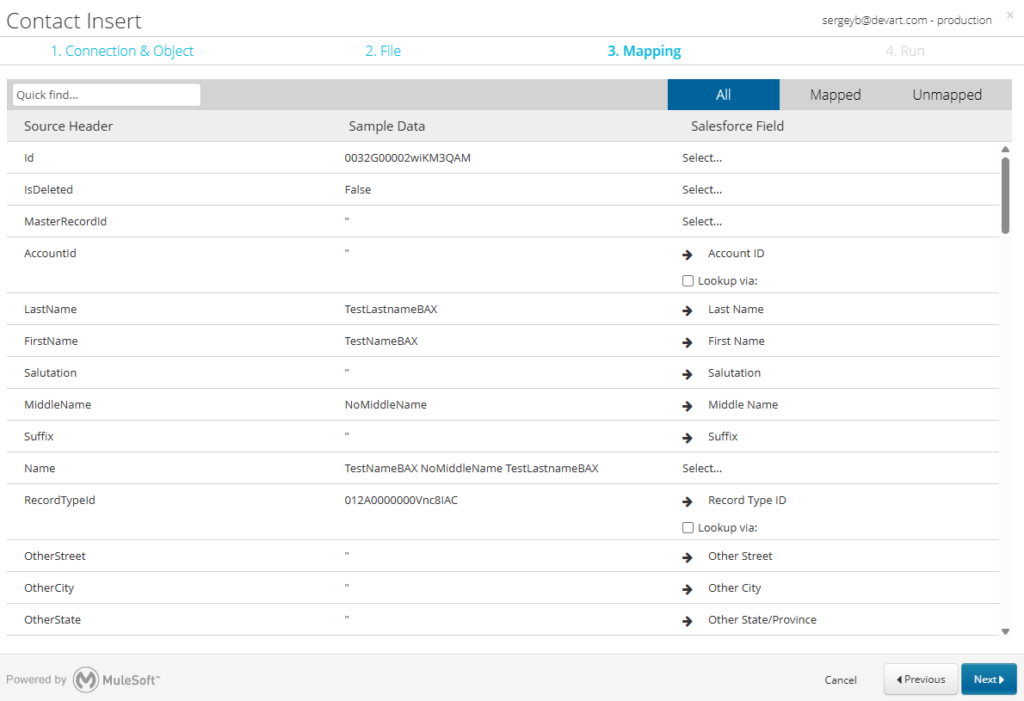Click the sergeyb@devart.com - production label
Viewport: 1024px width, 701px height.
[x=906, y=20]
